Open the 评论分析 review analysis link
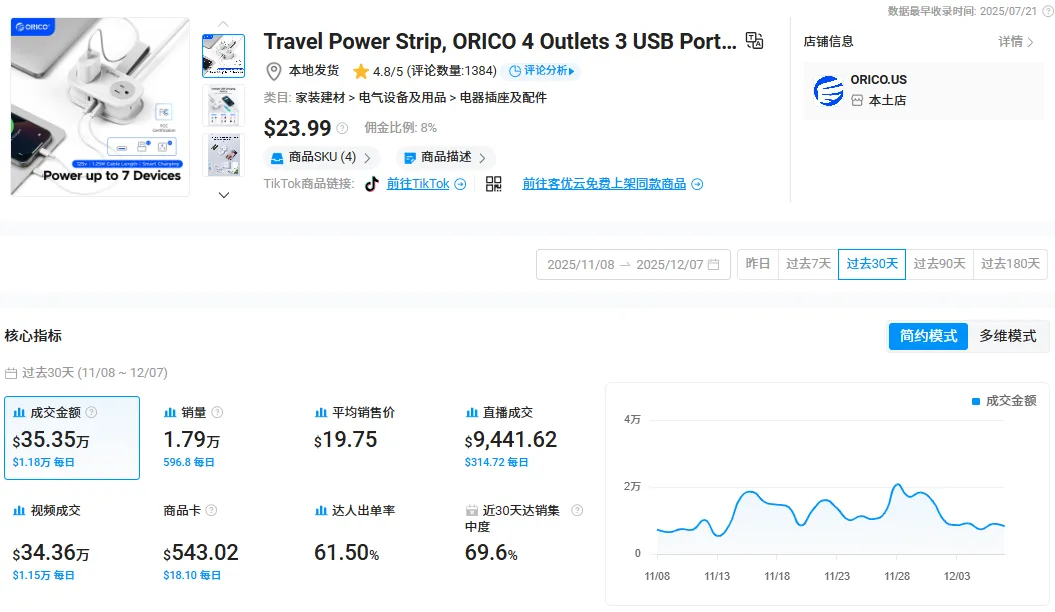Image resolution: width=1055 pixels, height=612 pixels. point(544,71)
